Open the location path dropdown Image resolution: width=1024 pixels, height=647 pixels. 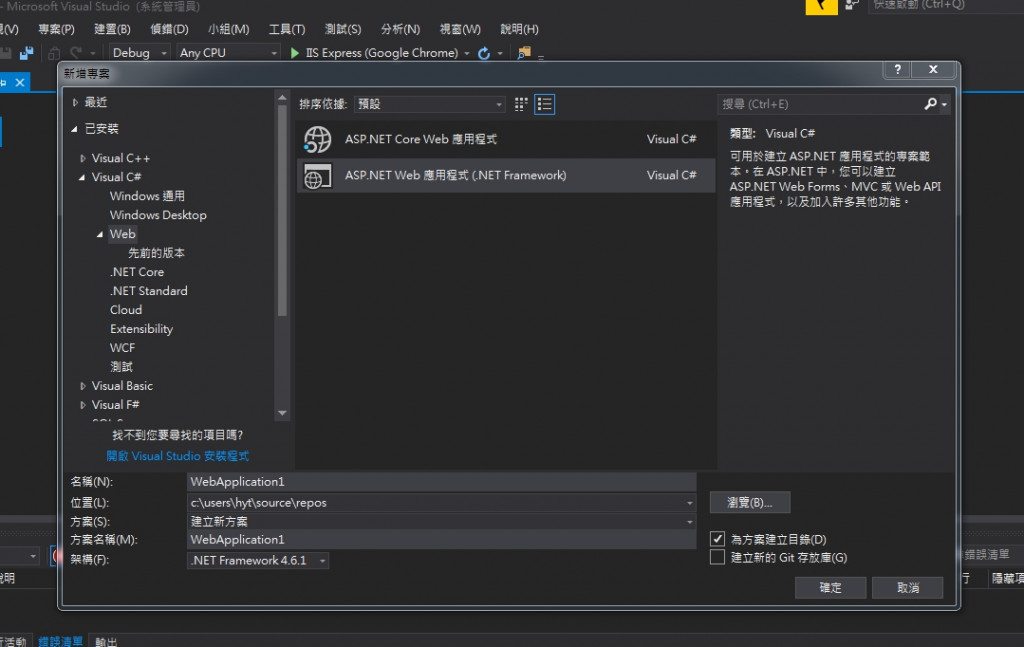(x=690, y=503)
